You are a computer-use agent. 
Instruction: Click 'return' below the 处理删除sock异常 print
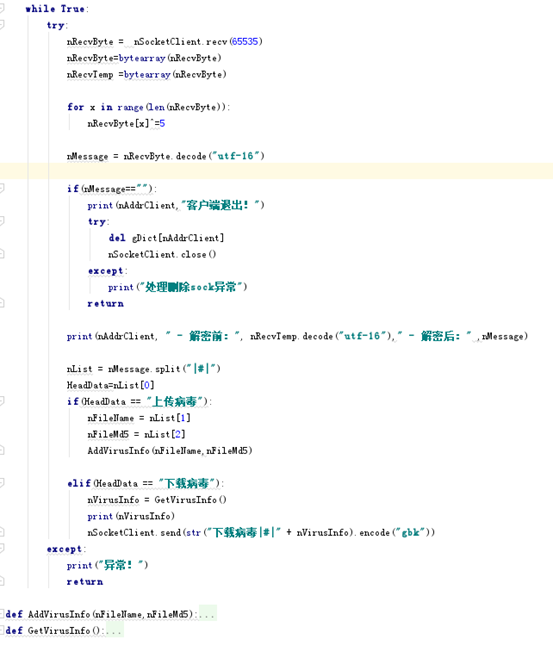pos(105,303)
